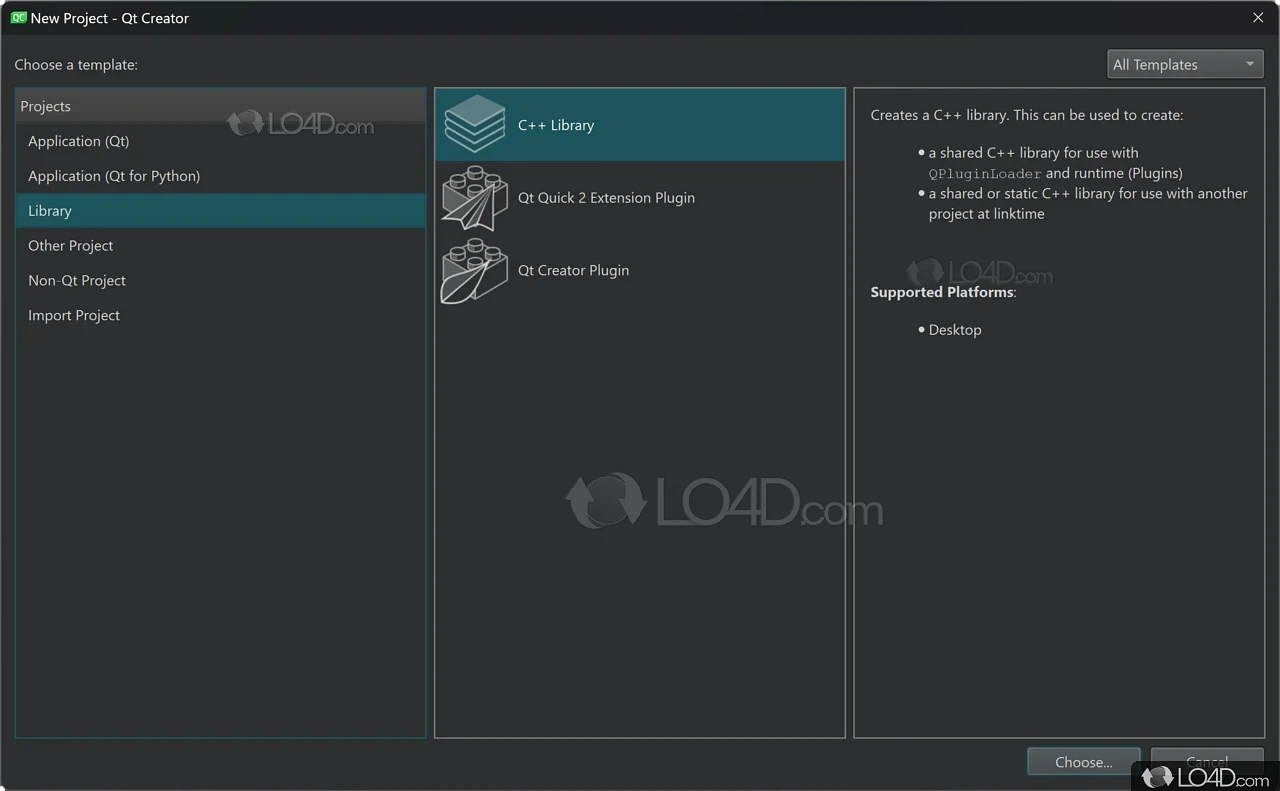Click the Qt Creator logo in title bar

click(18, 18)
